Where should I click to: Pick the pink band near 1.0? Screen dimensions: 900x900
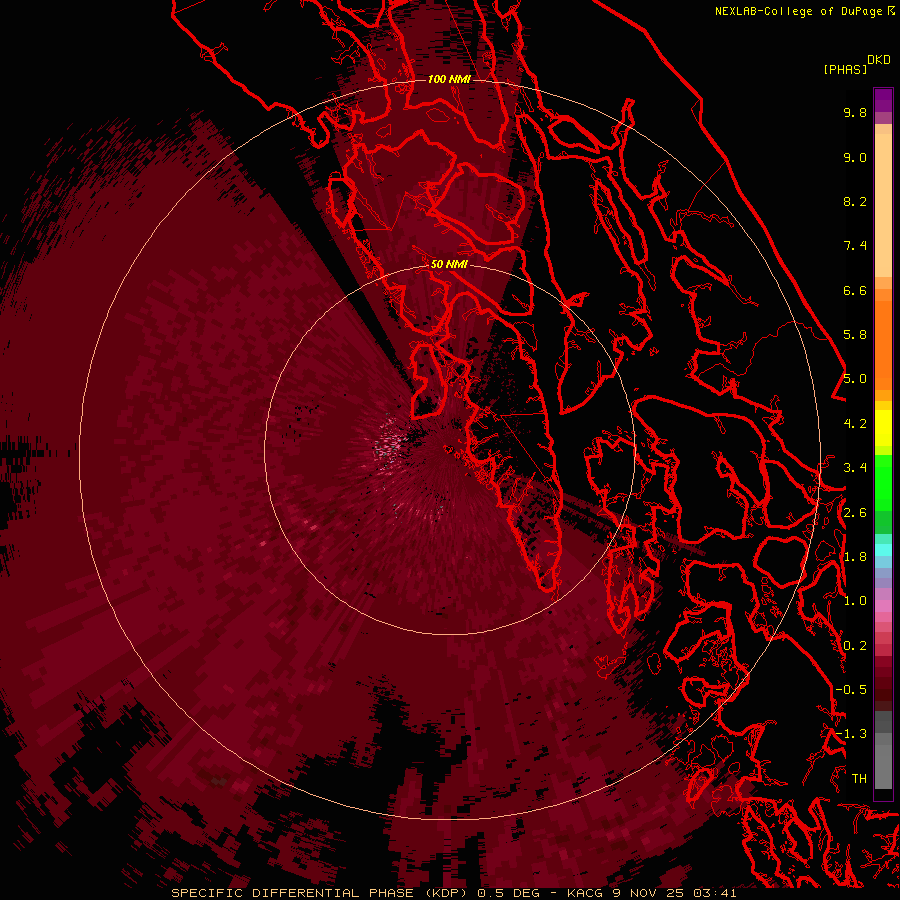pos(883,605)
